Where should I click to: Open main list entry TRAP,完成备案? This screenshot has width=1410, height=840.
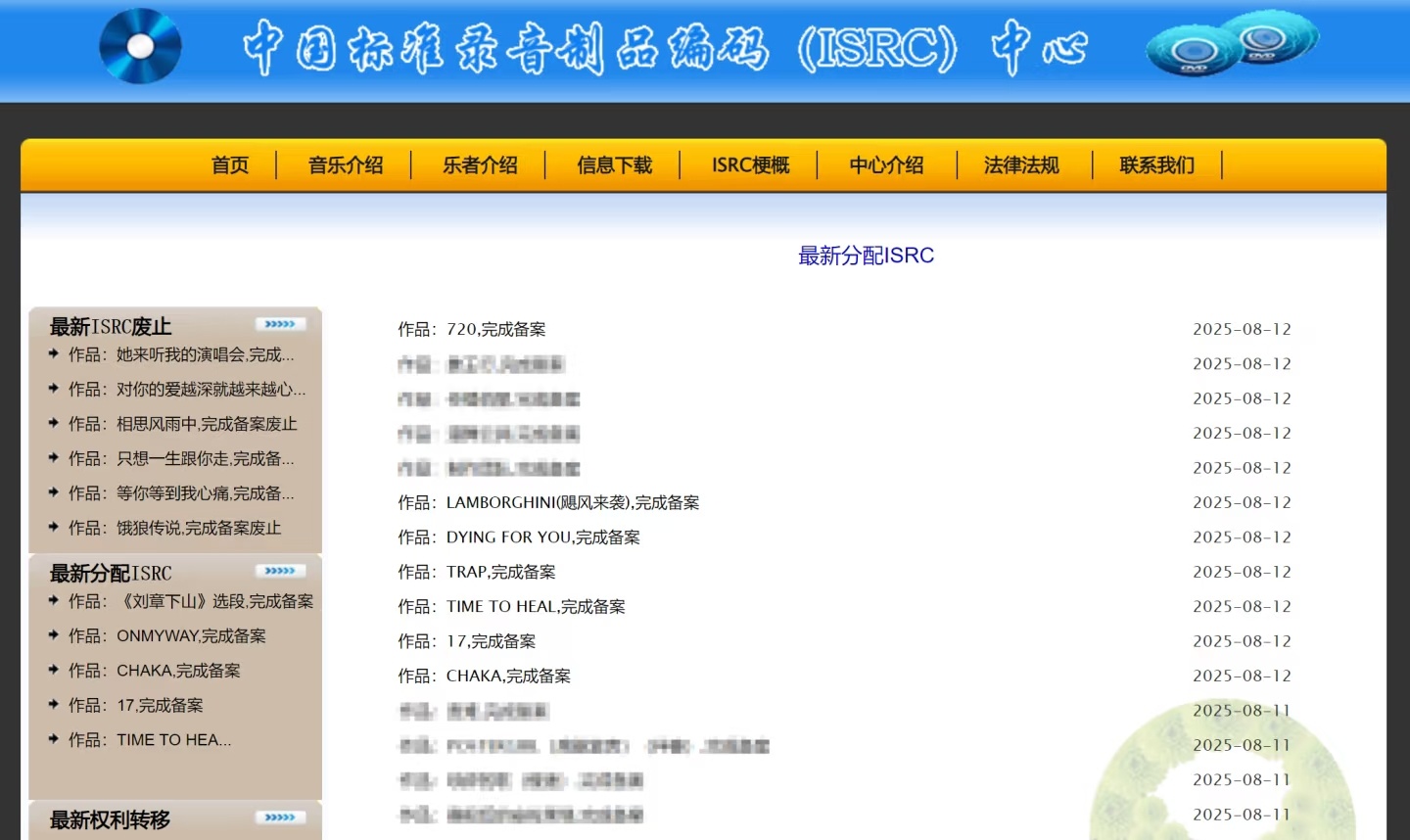pyautogui.click(x=476, y=572)
